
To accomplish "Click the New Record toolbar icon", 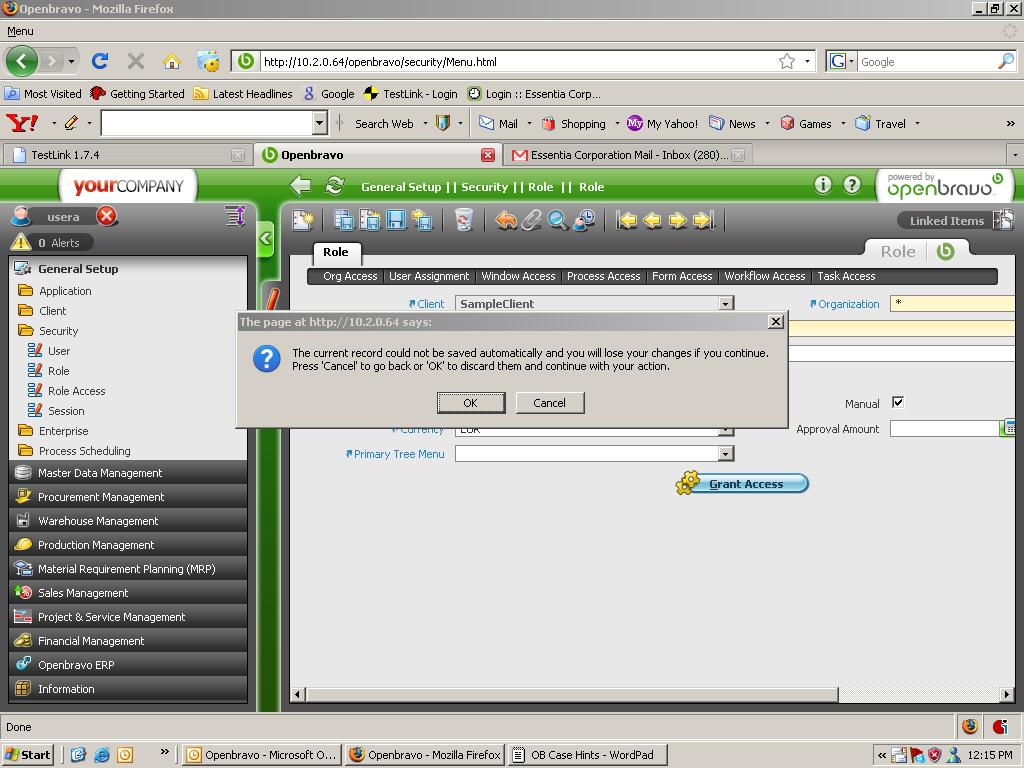I will pyautogui.click(x=303, y=220).
